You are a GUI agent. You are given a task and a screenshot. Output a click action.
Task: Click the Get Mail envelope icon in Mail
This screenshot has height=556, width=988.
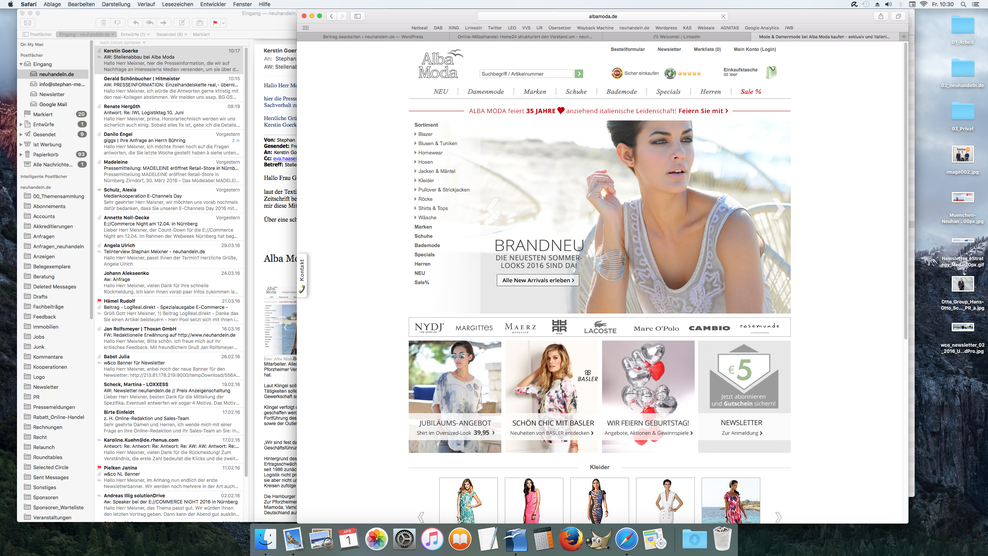click(x=27, y=23)
